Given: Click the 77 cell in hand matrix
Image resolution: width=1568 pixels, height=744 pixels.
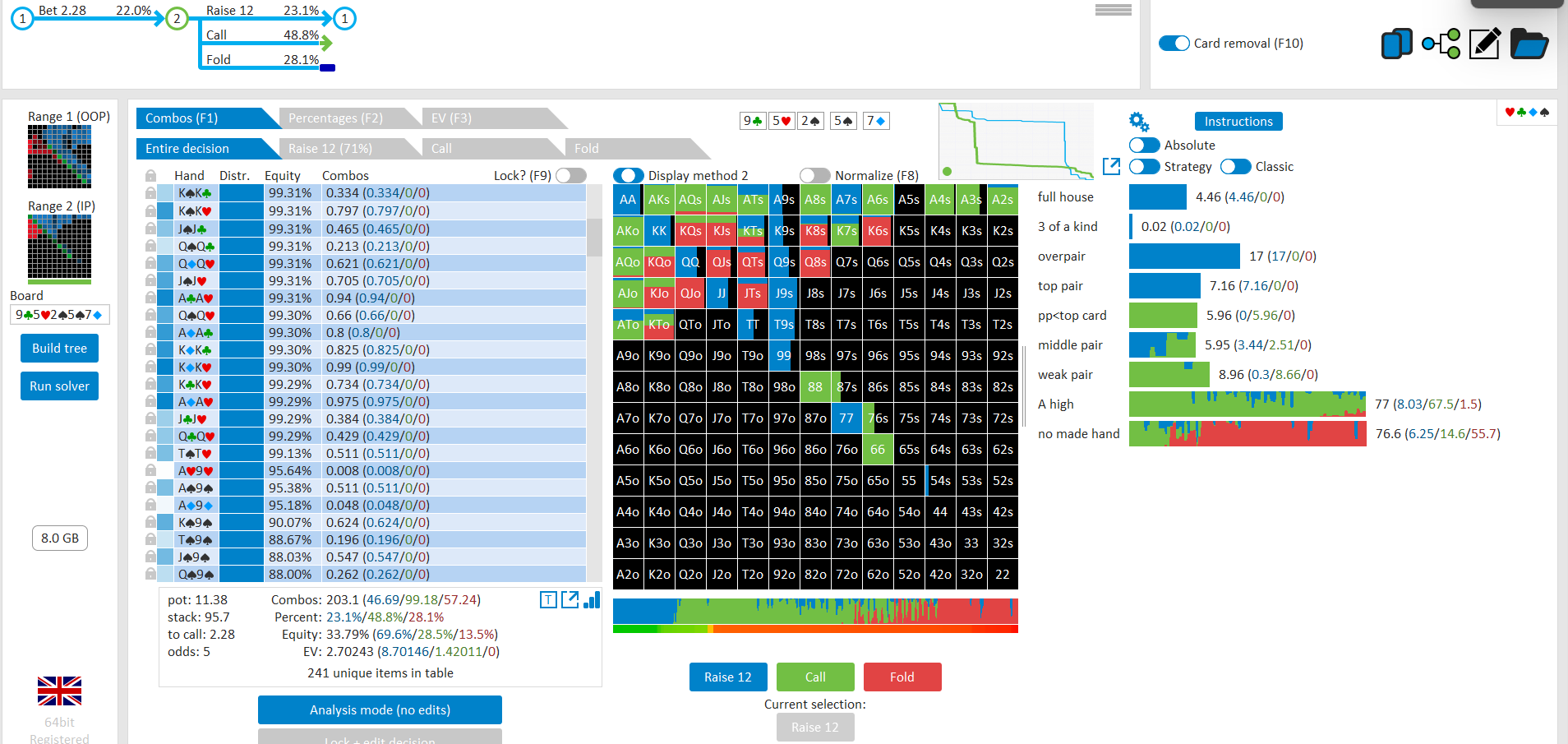Looking at the screenshot, I should pos(846,418).
